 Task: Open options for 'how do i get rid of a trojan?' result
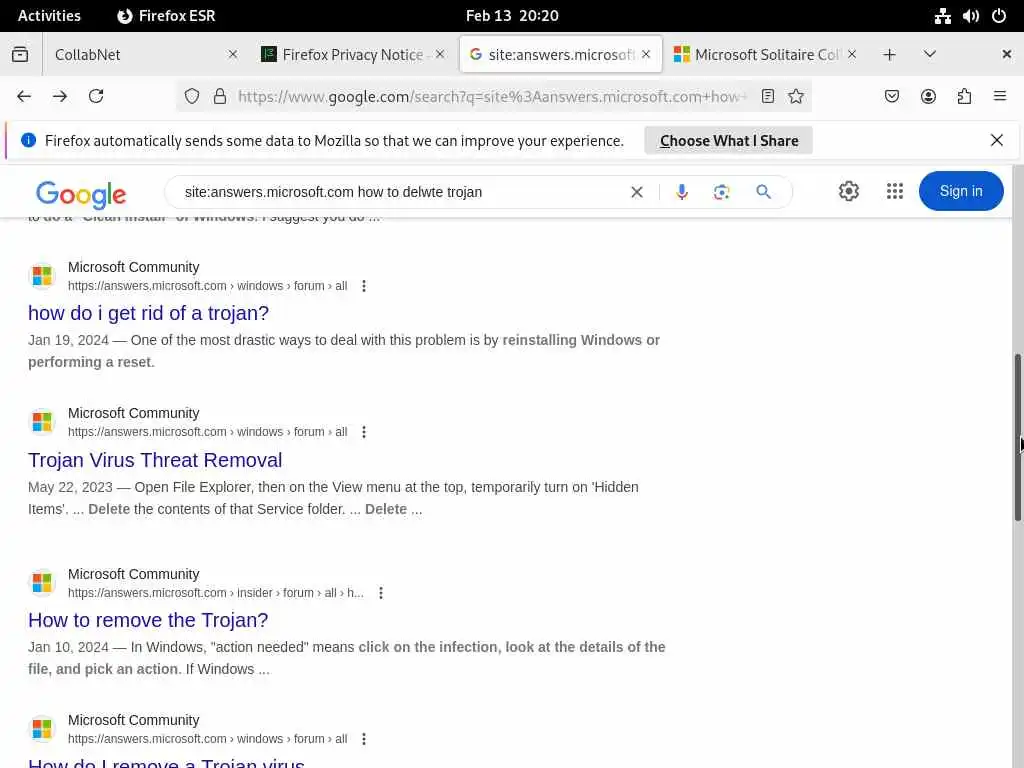coord(364,286)
